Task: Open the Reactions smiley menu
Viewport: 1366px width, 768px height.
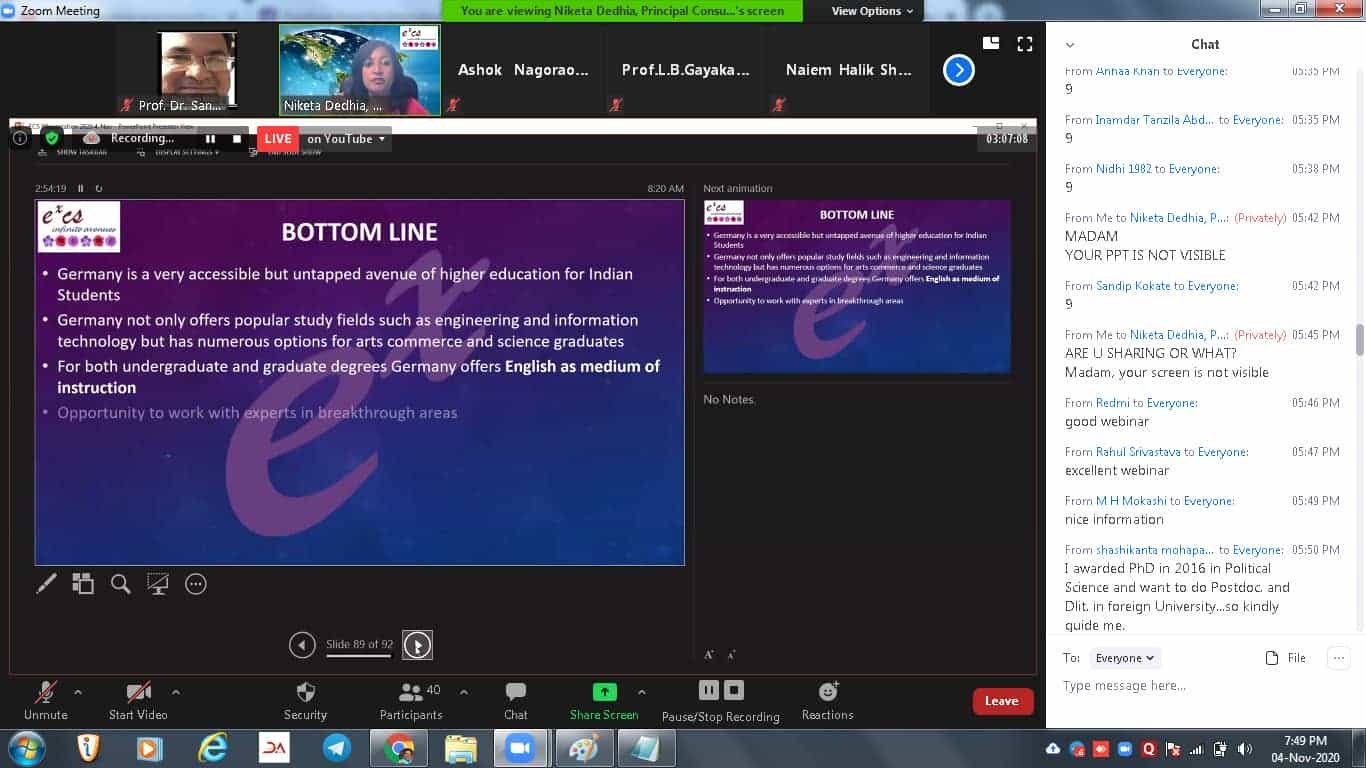Action: coord(828,700)
